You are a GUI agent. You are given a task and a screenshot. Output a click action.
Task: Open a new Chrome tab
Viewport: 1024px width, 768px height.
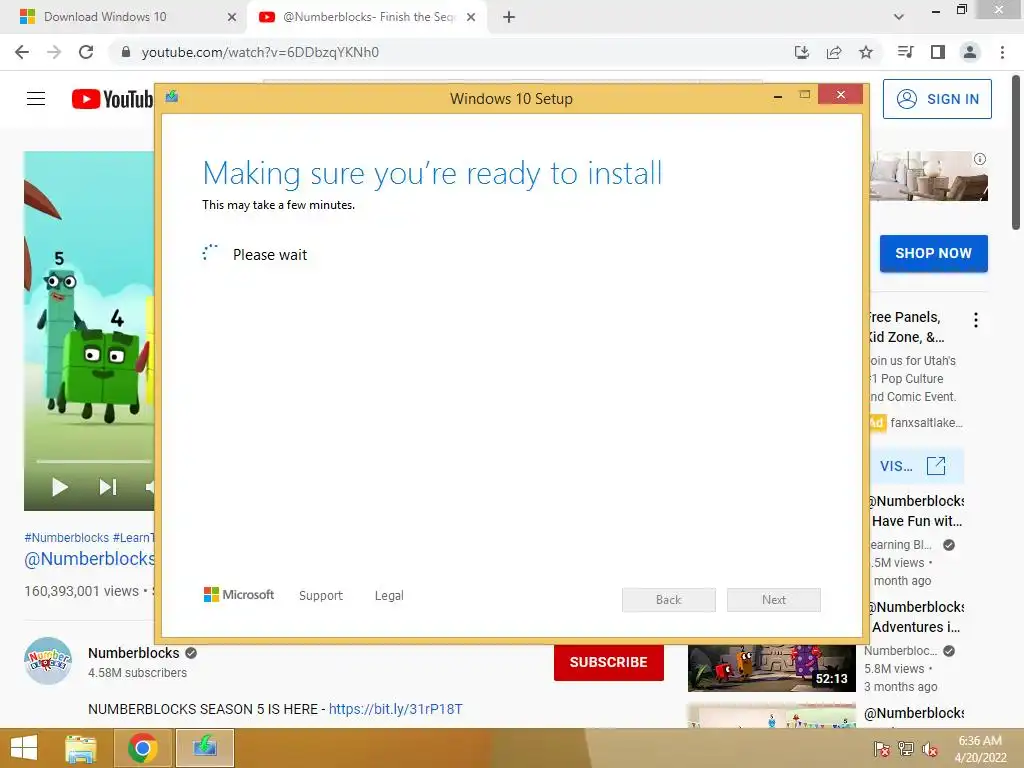509,17
